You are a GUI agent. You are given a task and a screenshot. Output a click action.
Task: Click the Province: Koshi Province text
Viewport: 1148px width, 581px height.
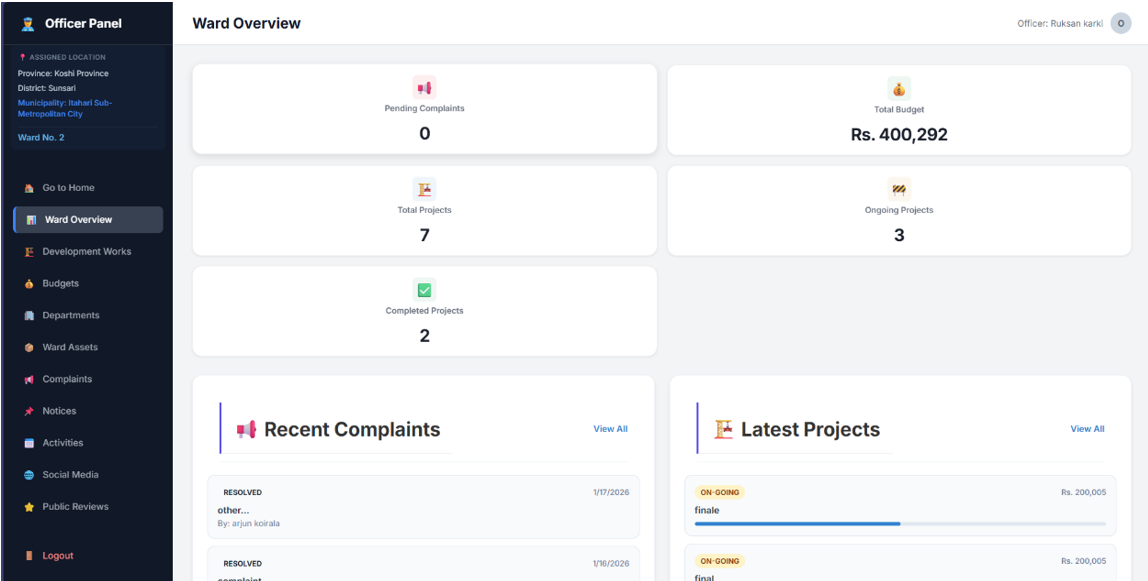63,74
